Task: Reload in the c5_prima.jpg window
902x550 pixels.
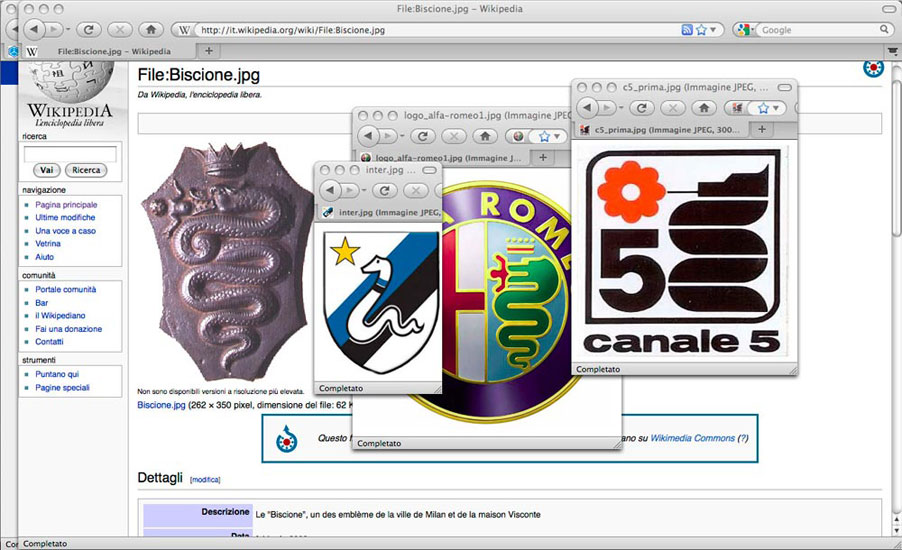Action: [641, 108]
